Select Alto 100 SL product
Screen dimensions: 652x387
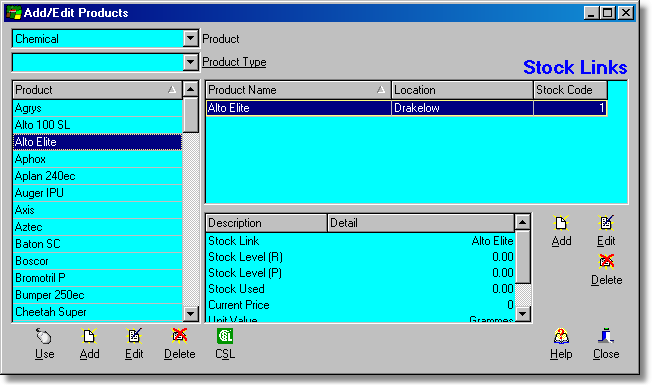[97, 125]
